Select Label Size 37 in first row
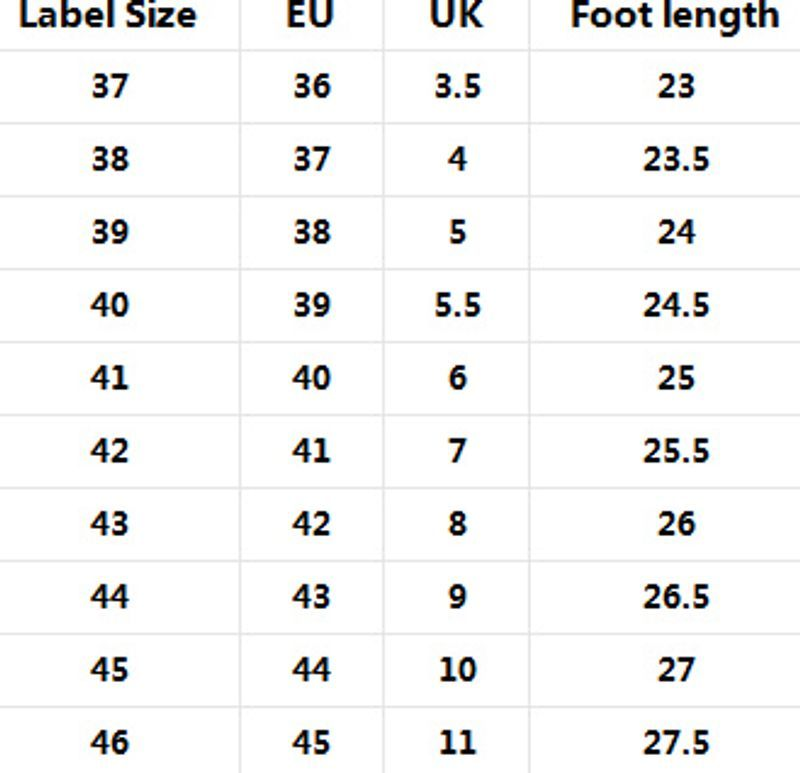The image size is (800, 773). click(x=109, y=86)
